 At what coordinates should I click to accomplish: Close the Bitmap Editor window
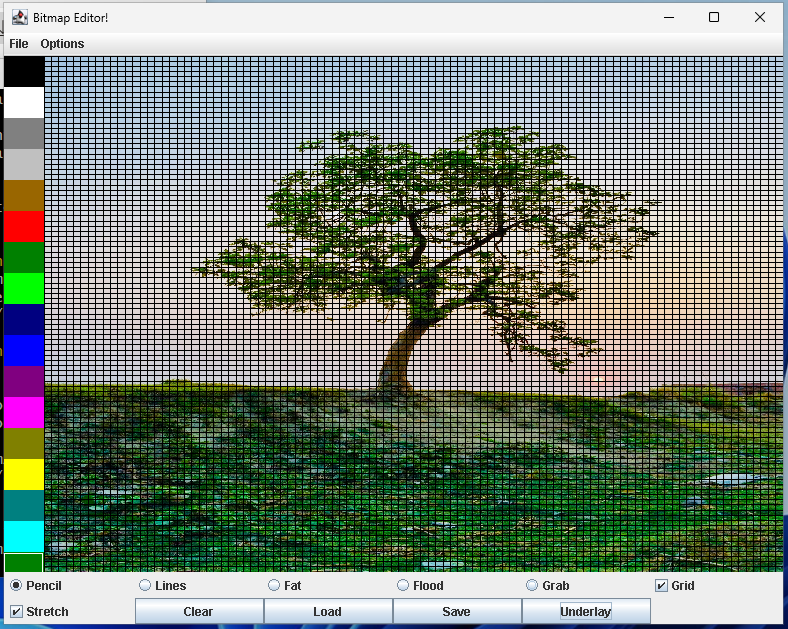click(x=760, y=18)
